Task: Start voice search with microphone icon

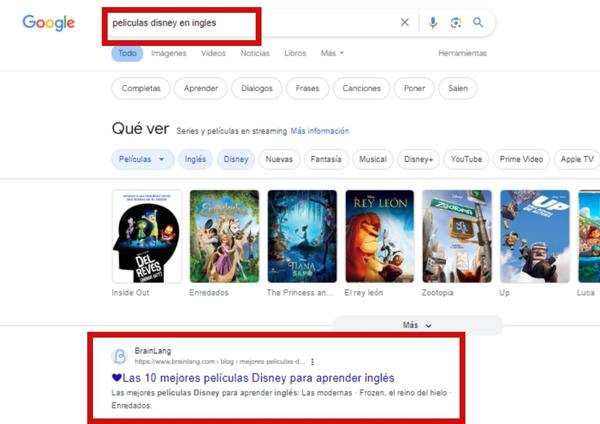Action: [x=433, y=23]
